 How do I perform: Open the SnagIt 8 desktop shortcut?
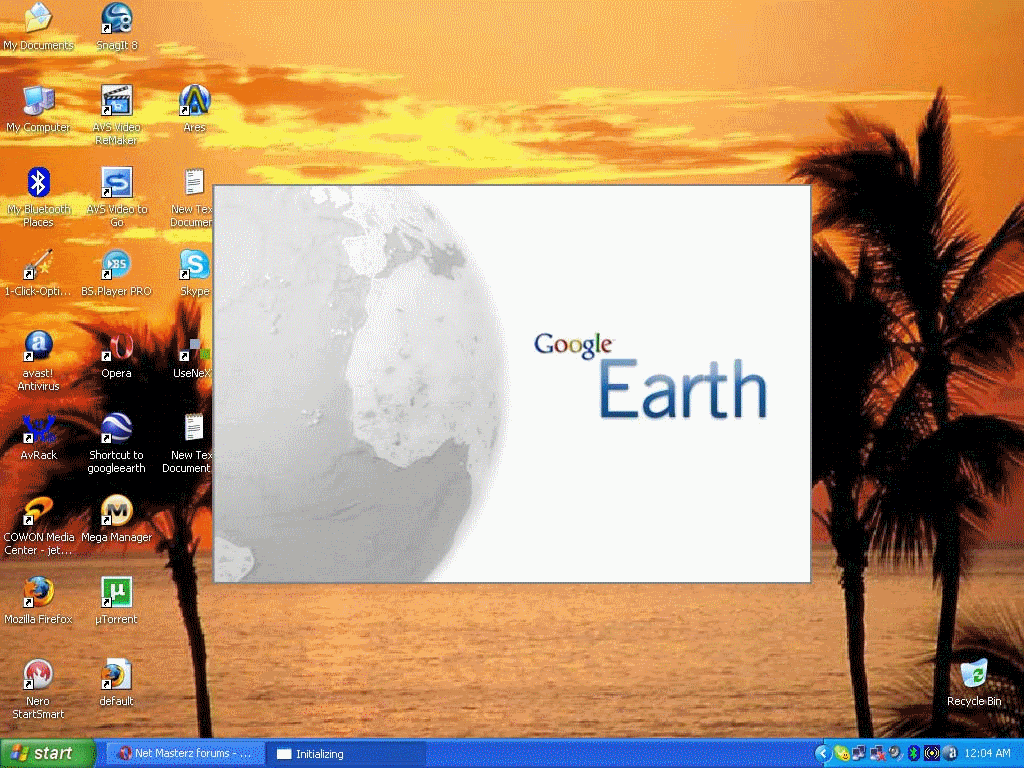coord(116,19)
